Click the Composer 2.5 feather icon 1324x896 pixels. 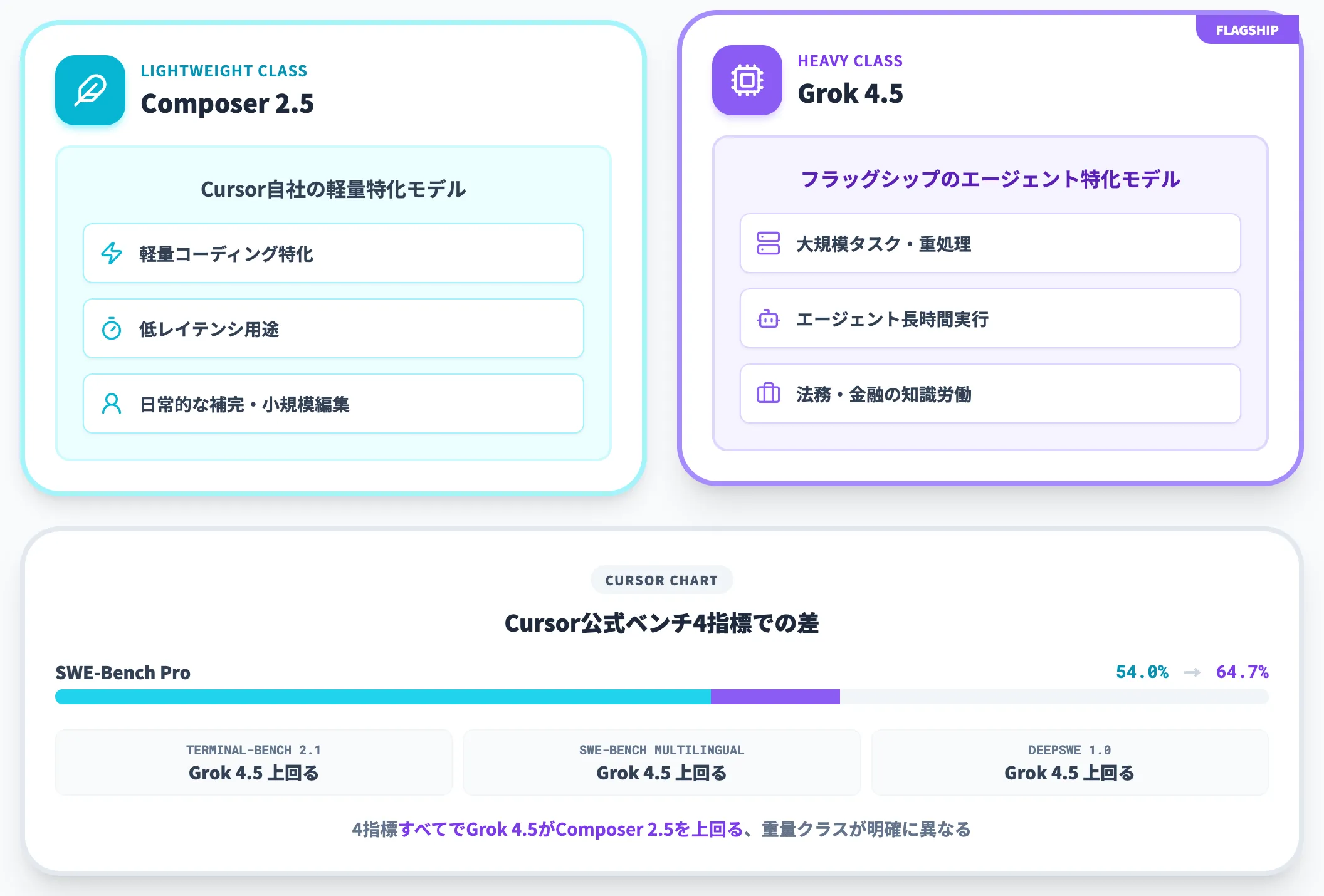click(90, 90)
